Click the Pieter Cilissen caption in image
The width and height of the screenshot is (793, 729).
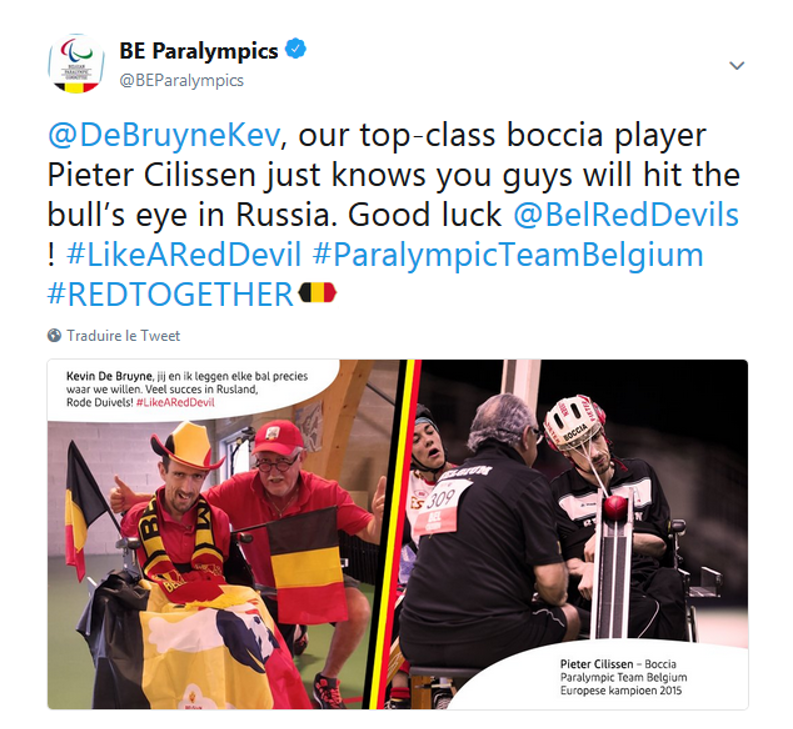[x=623, y=677]
